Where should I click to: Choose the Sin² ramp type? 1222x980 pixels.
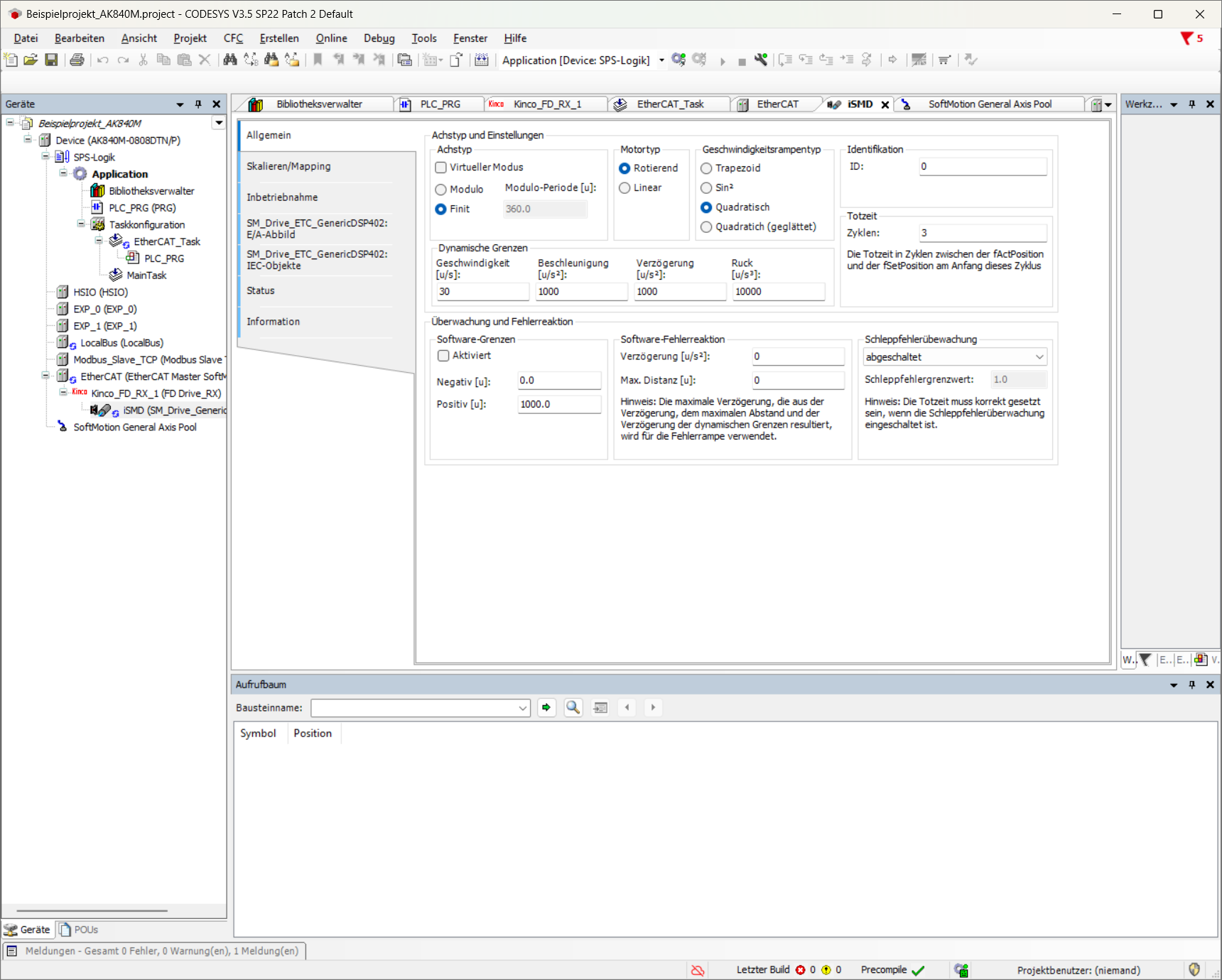point(706,188)
